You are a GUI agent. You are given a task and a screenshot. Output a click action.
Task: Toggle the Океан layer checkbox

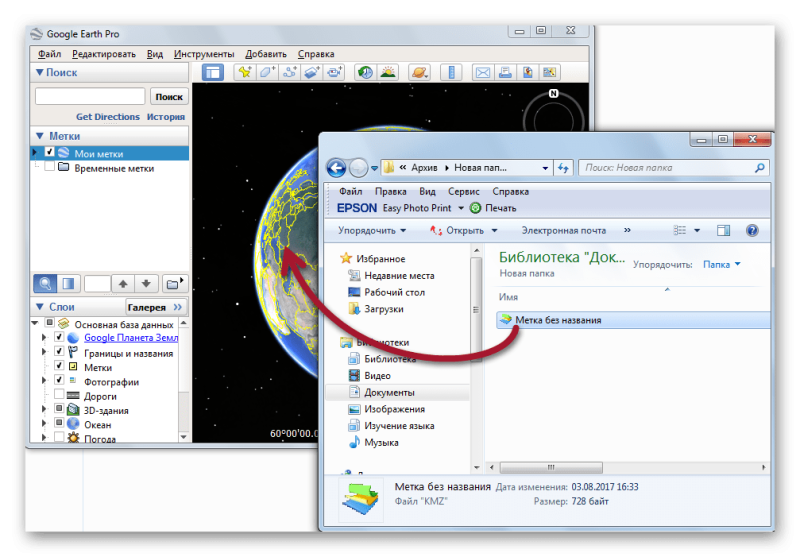tap(59, 423)
